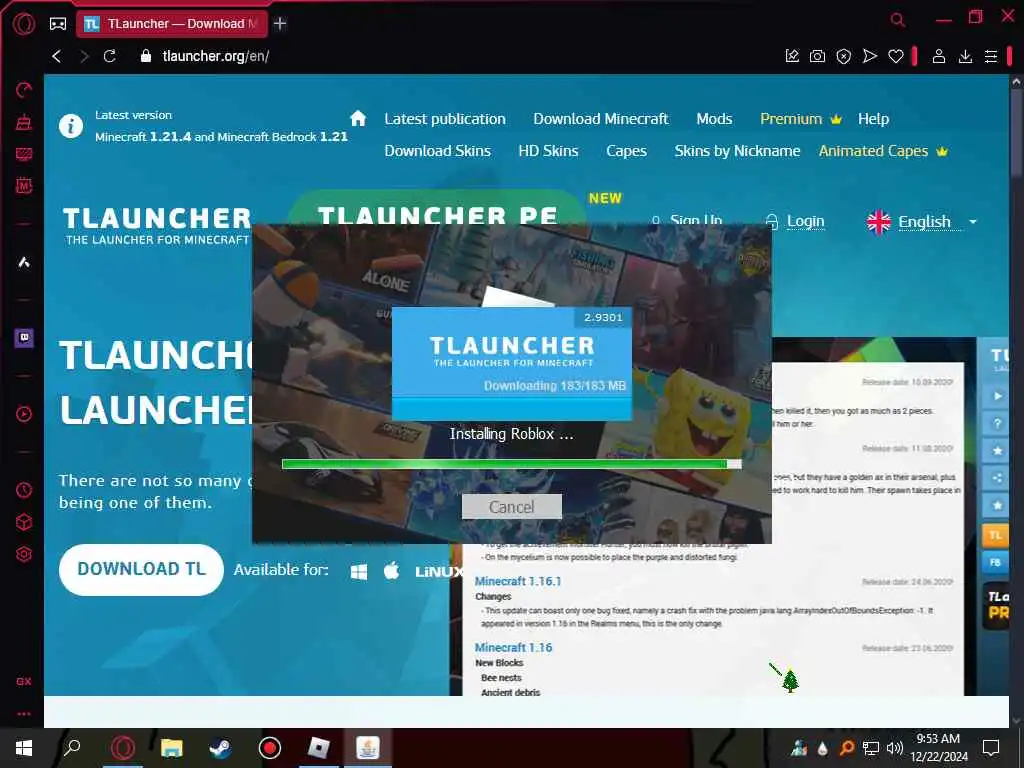Open the Mods menu item
This screenshot has width=1024, height=768.
[714, 119]
